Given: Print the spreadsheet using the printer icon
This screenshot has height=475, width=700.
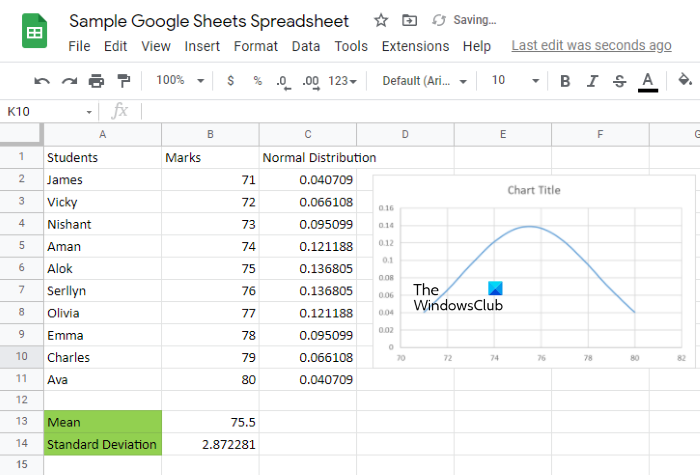Looking at the screenshot, I should pyautogui.click(x=96, y=81).
